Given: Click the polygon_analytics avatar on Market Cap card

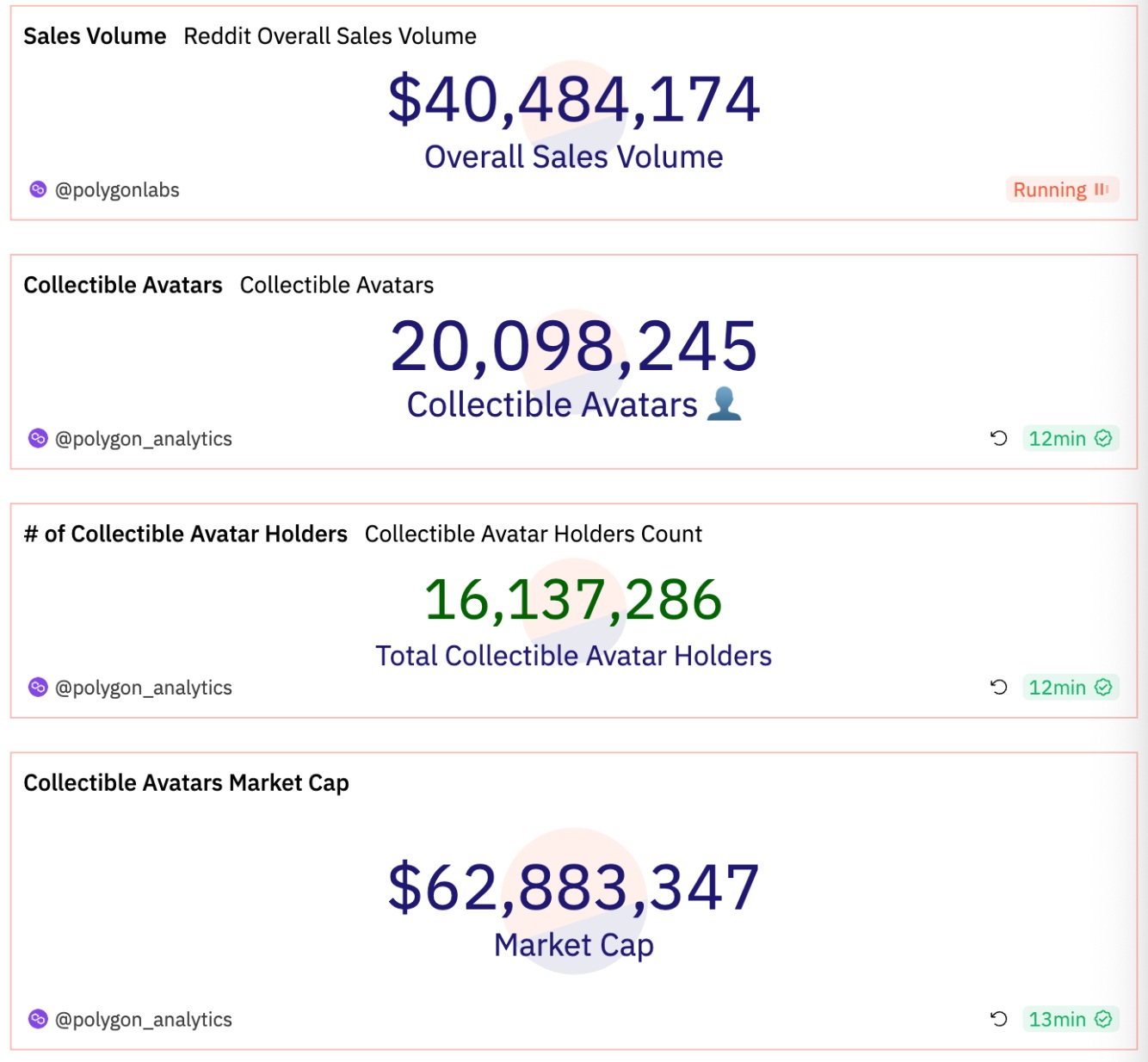Looking at the screenshot, I should click(38, 1020).
